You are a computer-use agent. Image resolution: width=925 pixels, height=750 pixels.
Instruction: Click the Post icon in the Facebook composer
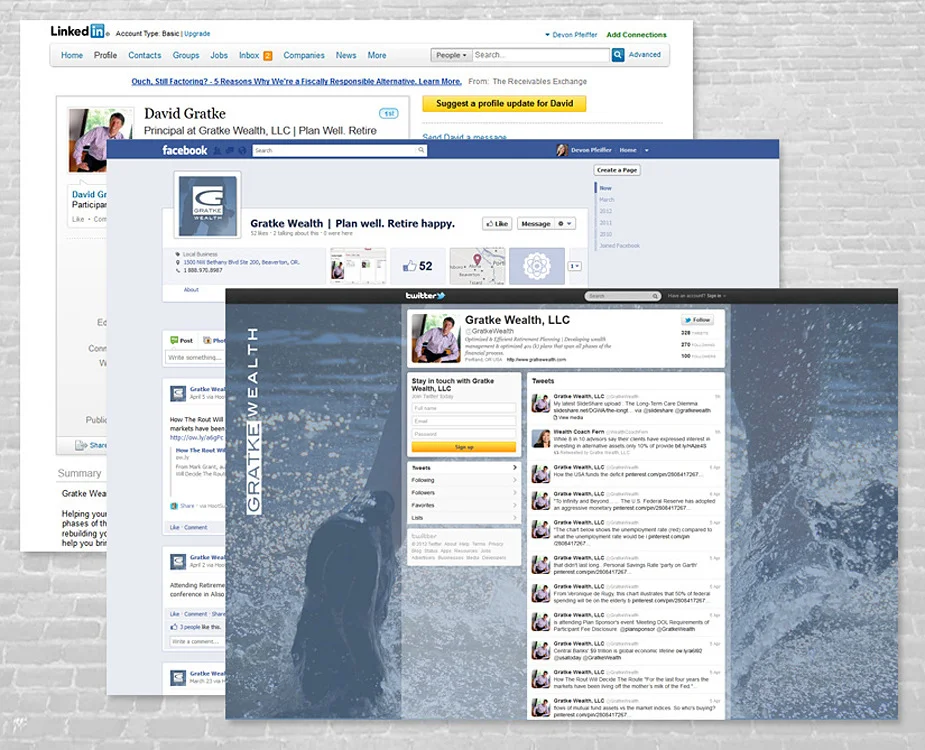pyautogui.click(x=174, y=340)
